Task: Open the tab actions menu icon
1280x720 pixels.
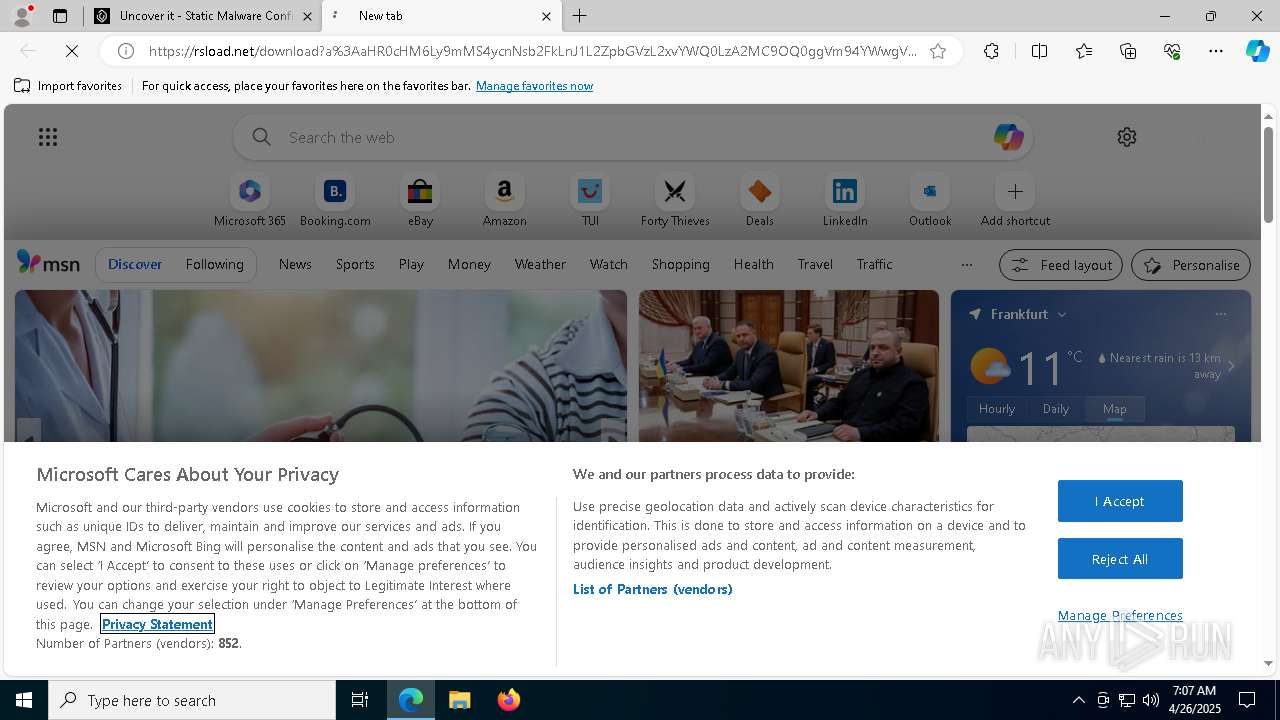Action: tap(60, 16)
